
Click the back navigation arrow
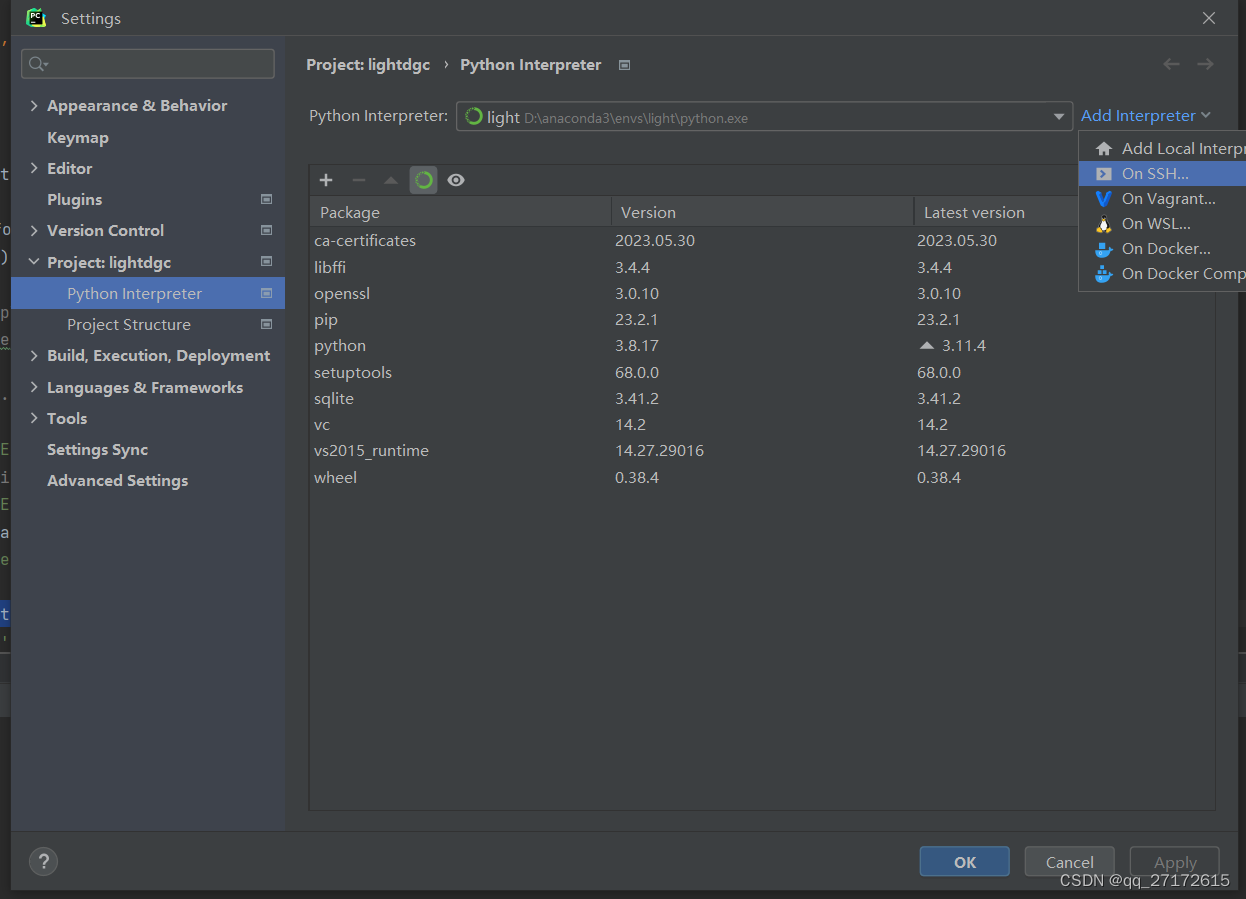point(1171,64)
